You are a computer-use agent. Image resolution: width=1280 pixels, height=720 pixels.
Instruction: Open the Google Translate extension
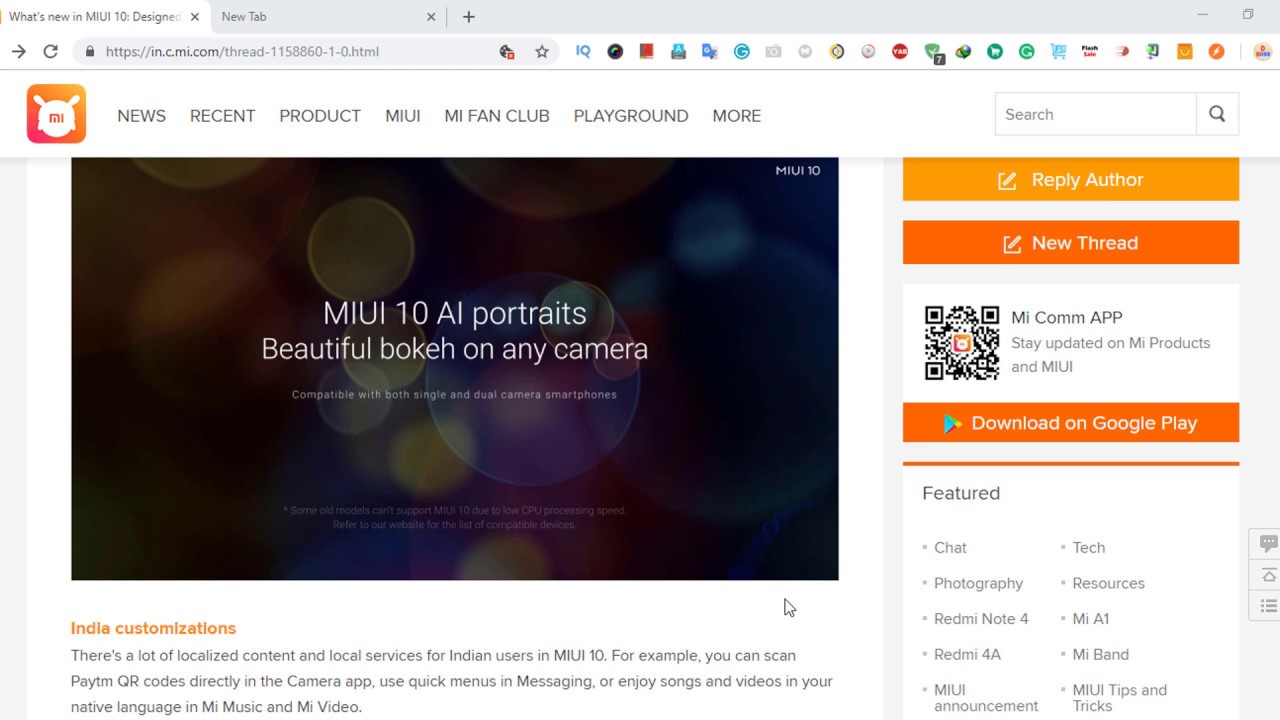pyautogui.click(x=710, y=52)
